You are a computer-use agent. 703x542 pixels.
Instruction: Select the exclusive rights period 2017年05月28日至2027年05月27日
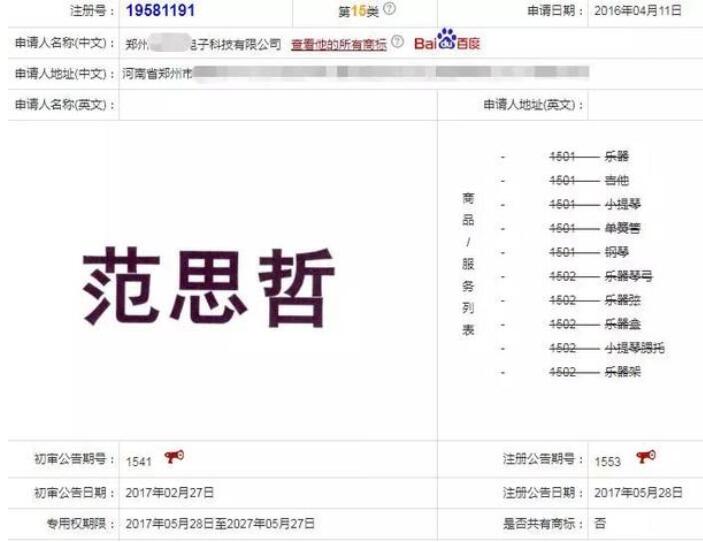(x=220, y=524)
